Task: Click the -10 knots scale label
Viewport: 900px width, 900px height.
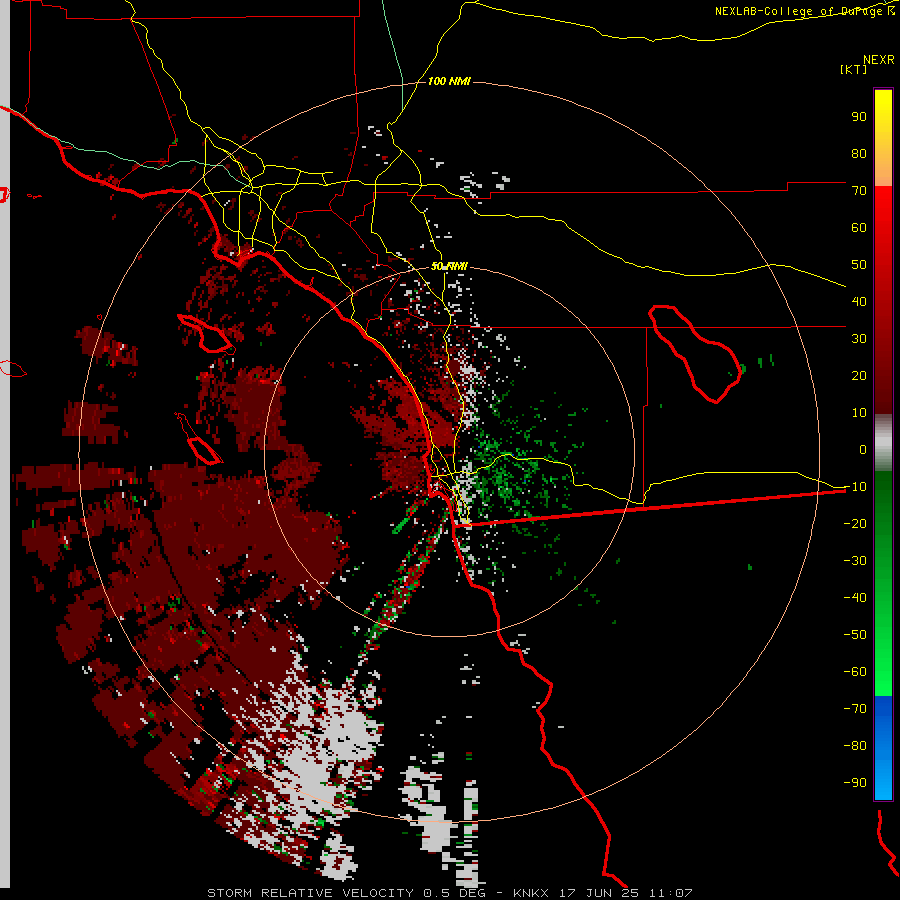Action: 855,487
